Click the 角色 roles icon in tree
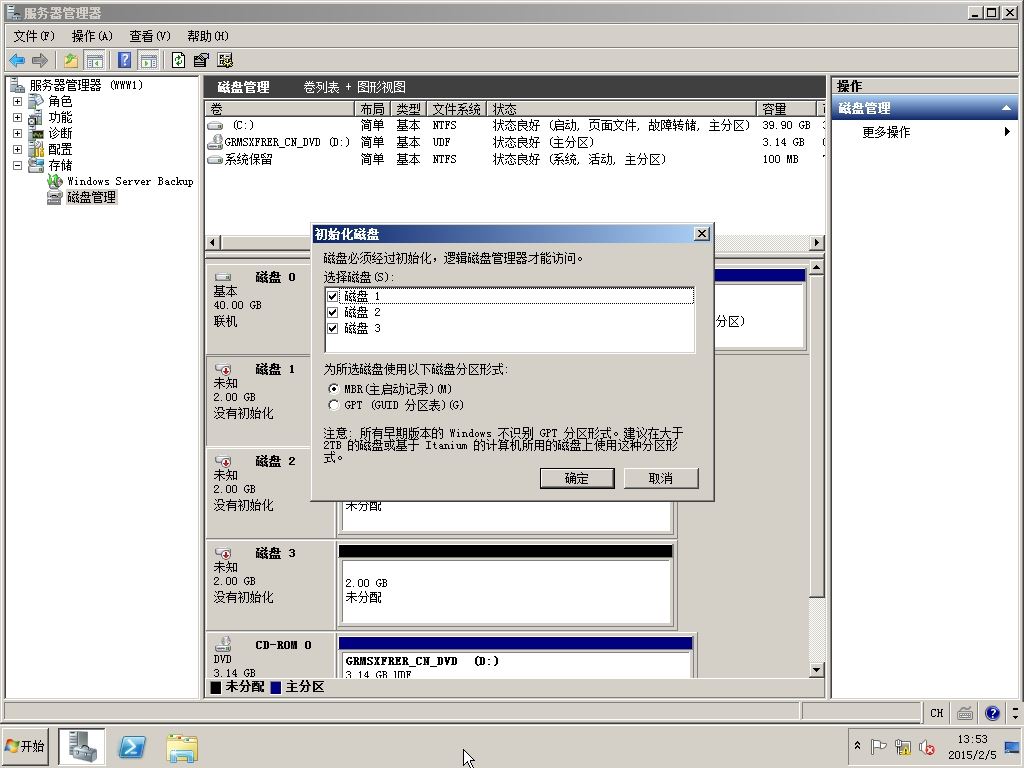Screen dimensions: 1024x768 pos(37,101)
